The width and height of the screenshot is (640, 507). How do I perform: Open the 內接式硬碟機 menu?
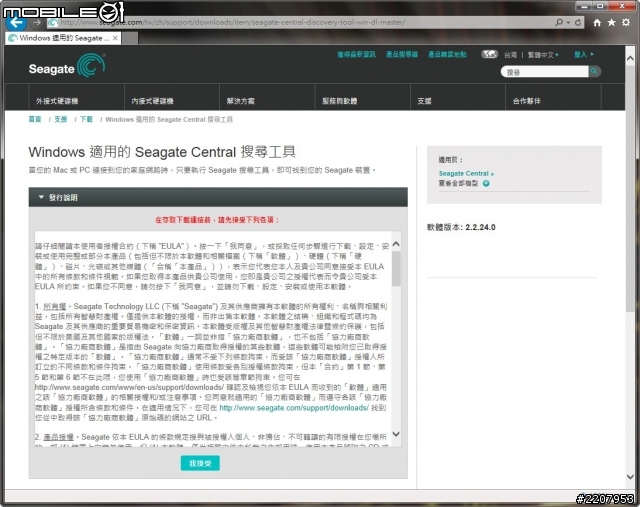click(152, 101)
